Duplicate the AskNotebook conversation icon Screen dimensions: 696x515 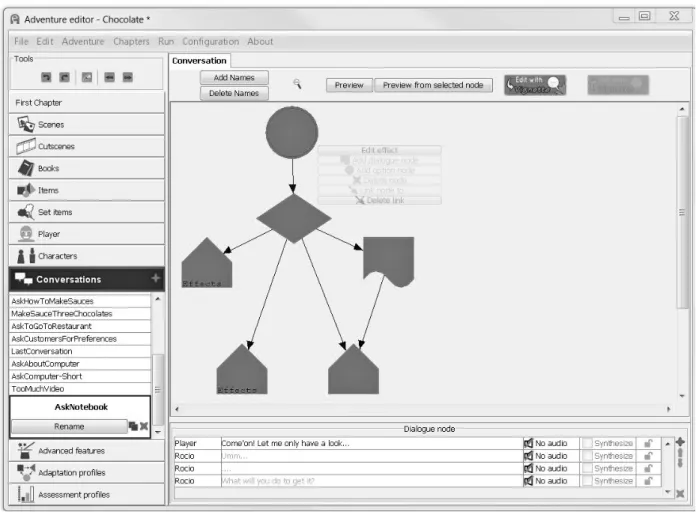coord(133,426)
